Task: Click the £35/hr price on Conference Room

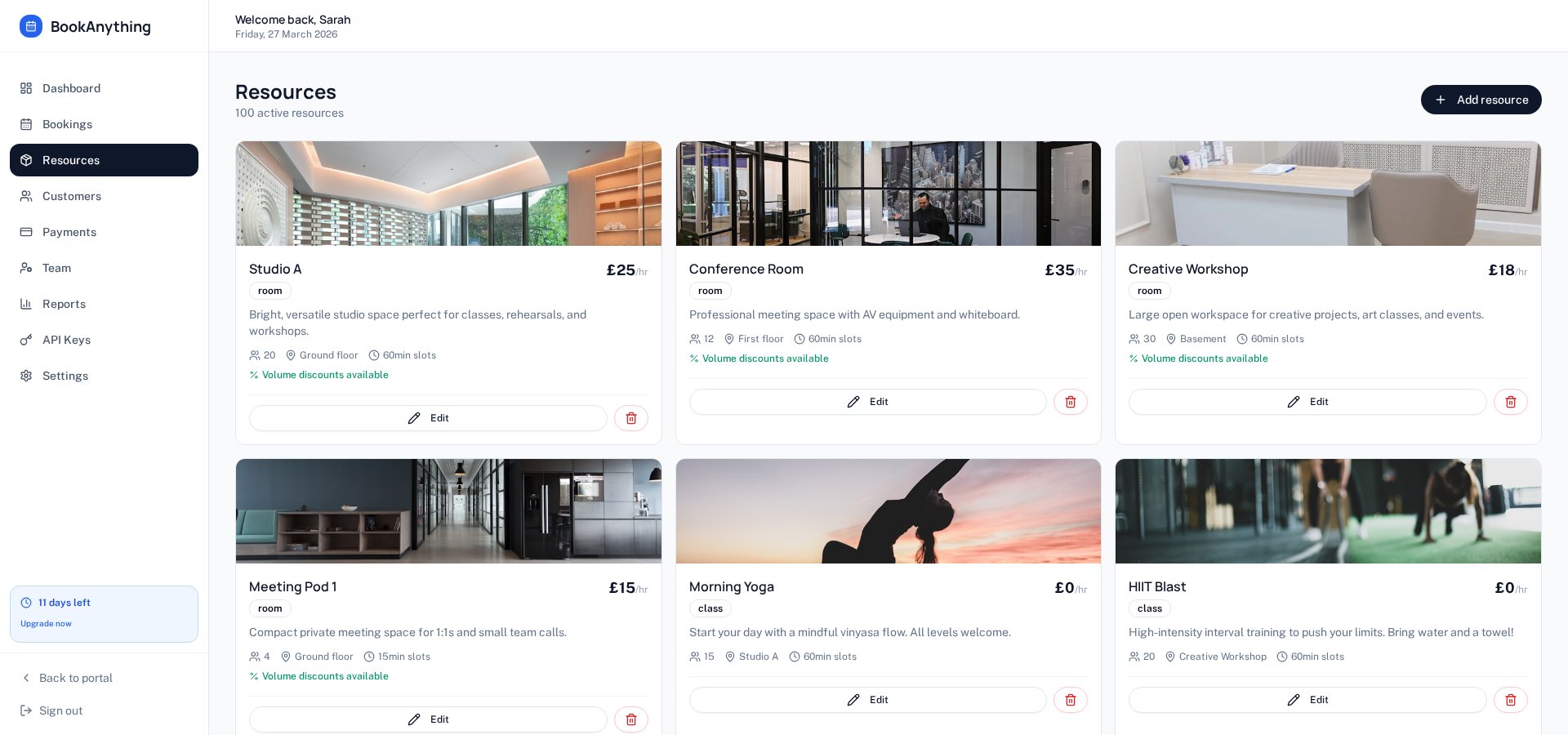Action: [1066, 270]
